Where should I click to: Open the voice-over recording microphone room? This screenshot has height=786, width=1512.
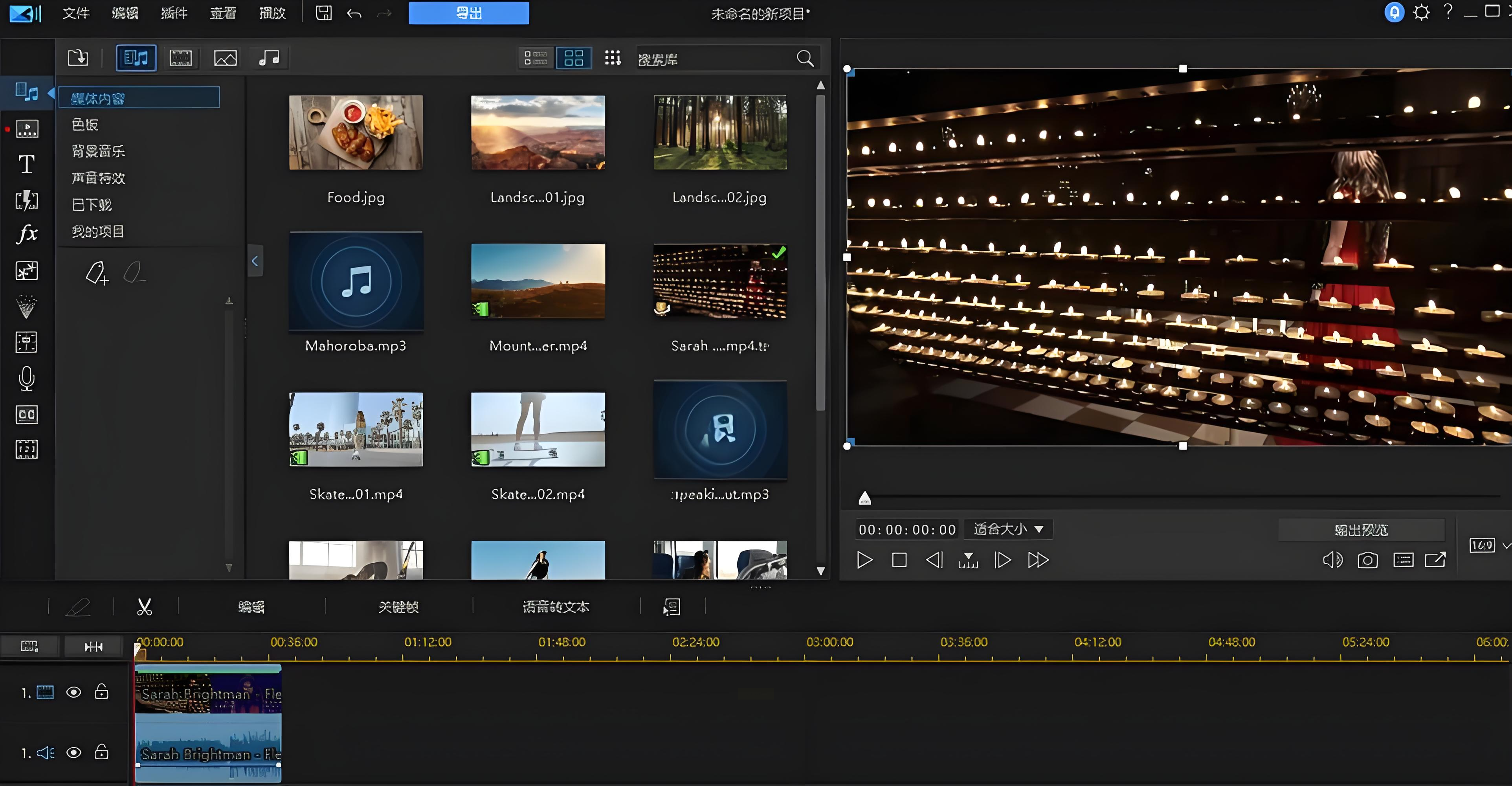click(x=26, y=378)
